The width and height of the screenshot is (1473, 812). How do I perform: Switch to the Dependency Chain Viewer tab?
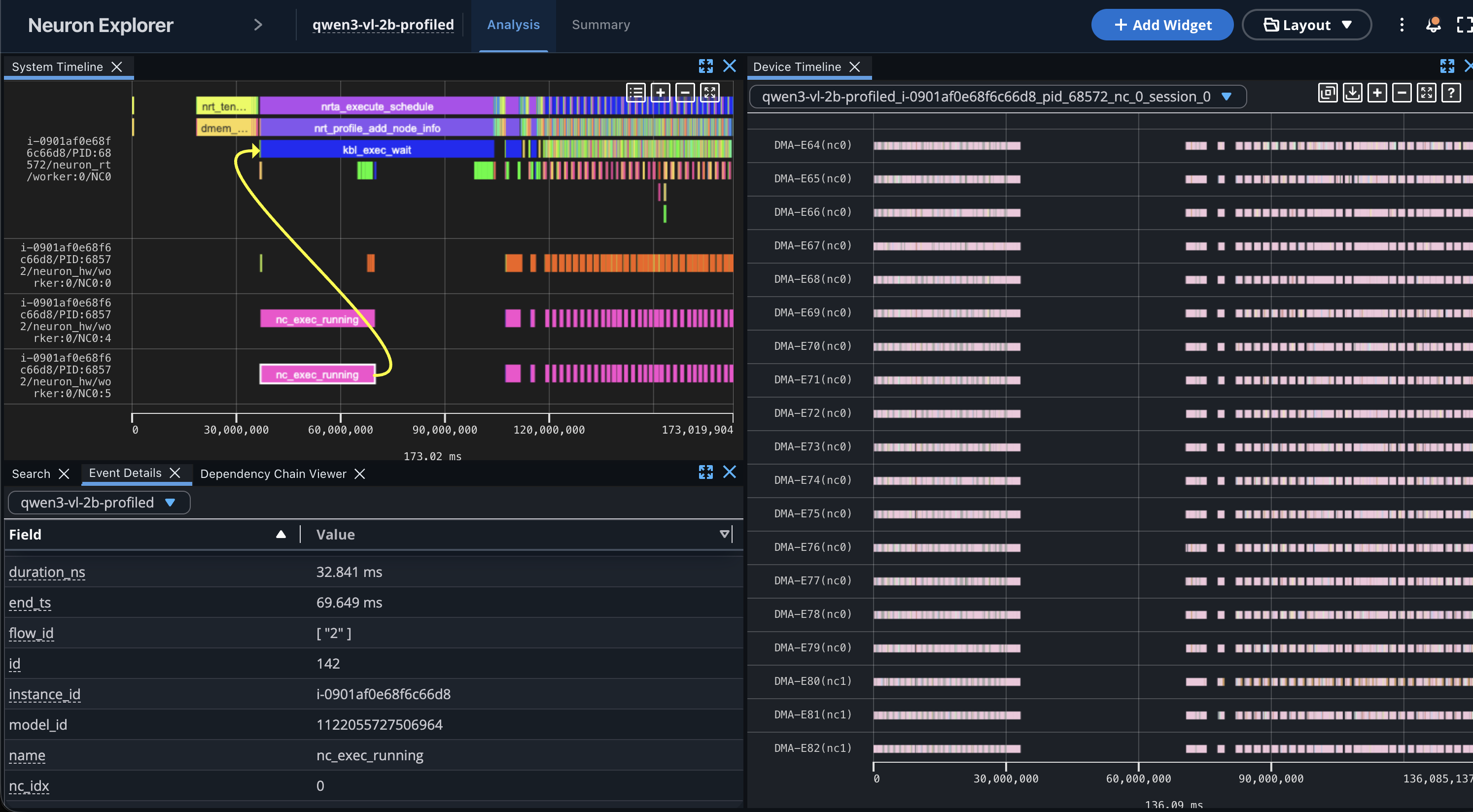click(273, 474)
